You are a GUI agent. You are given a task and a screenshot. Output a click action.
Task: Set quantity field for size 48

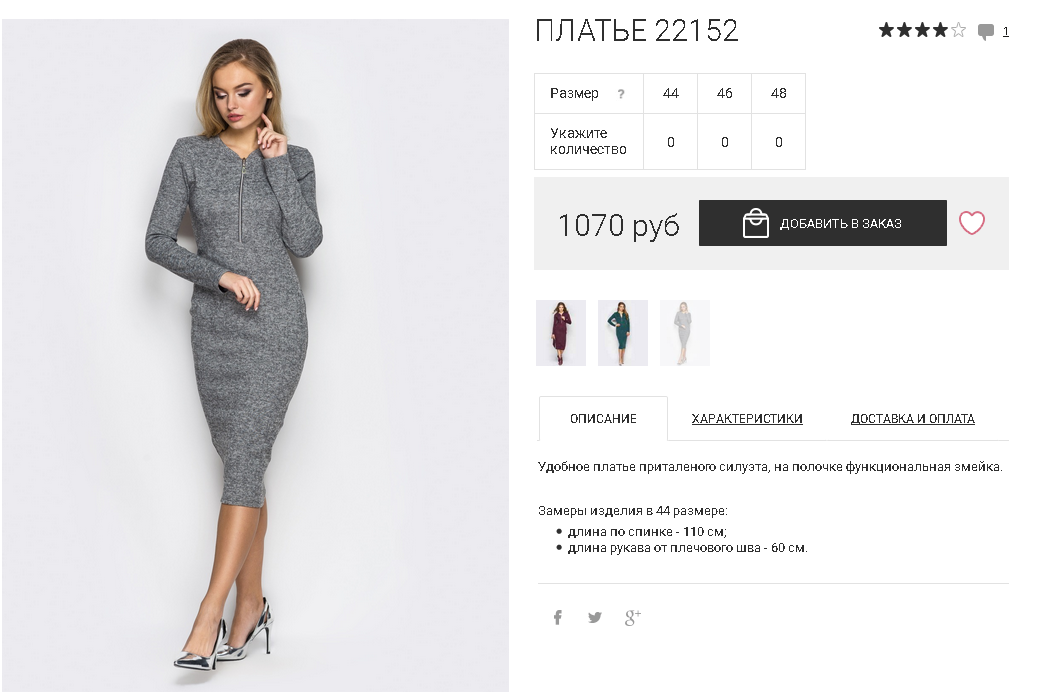coord(779,142)
